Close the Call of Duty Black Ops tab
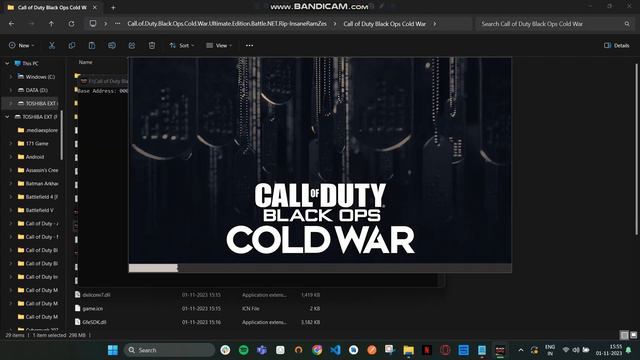640x360 pixels. pyautogui.click(x=95, y=7)
